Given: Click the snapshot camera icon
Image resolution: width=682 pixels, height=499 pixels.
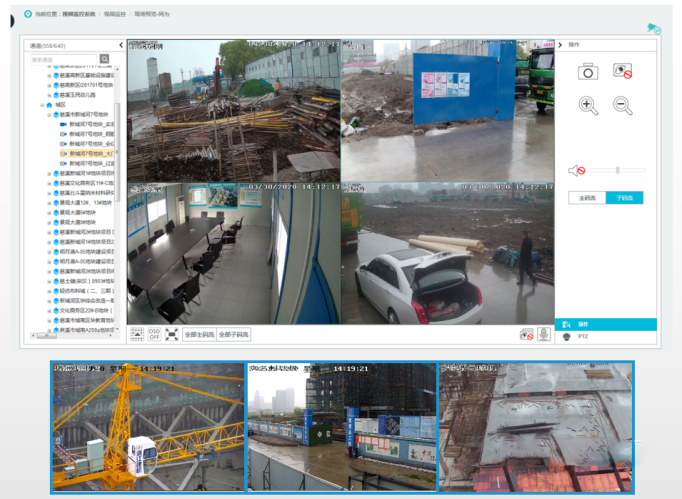Looking at the screenshot, I should 588,71.
